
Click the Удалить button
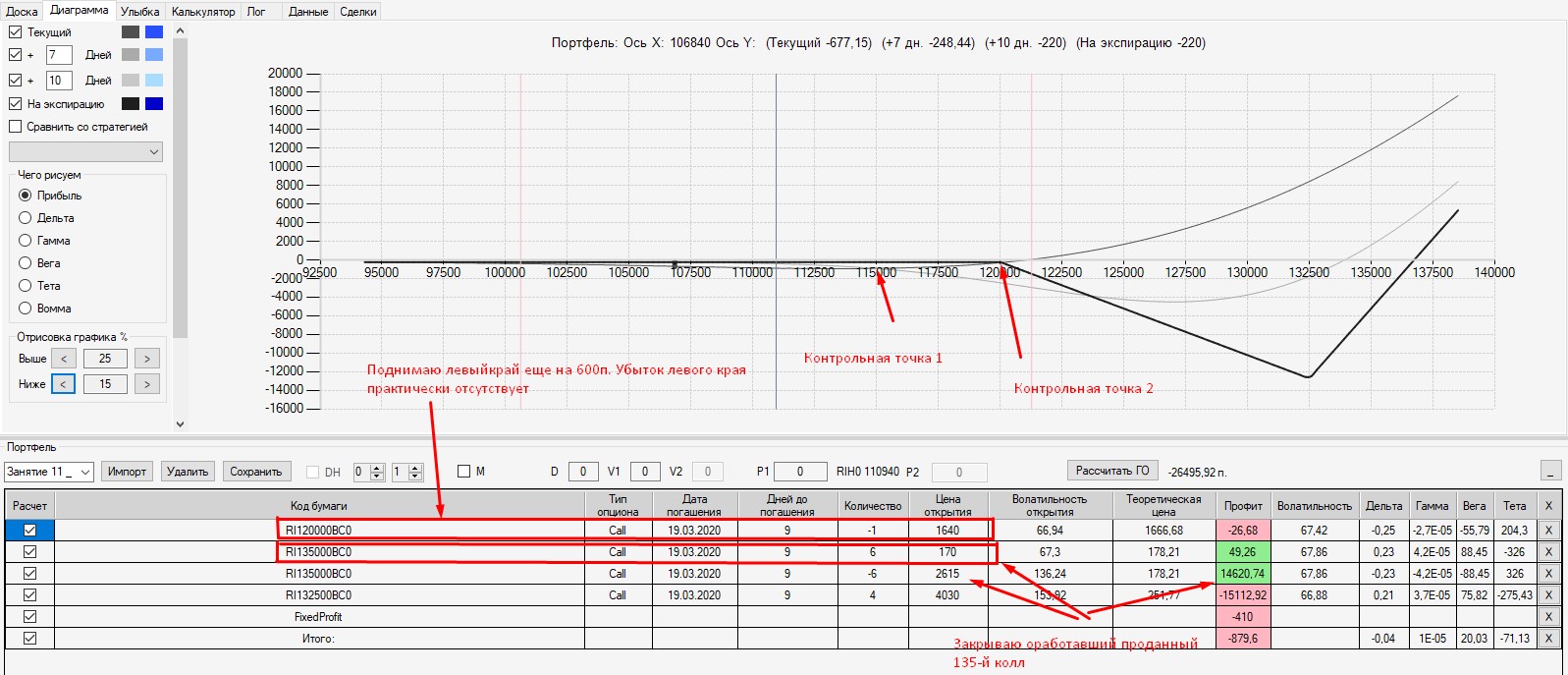[x=188, y=472]
